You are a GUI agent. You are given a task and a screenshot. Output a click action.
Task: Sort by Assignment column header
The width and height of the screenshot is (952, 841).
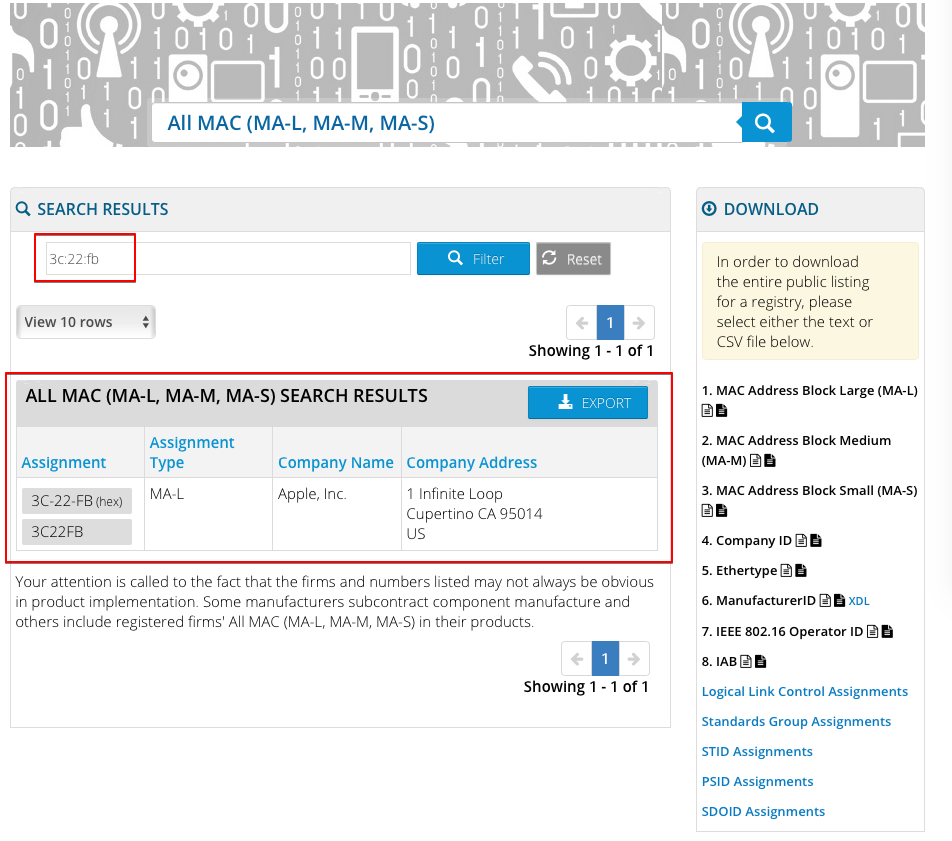tap(64, 463)
